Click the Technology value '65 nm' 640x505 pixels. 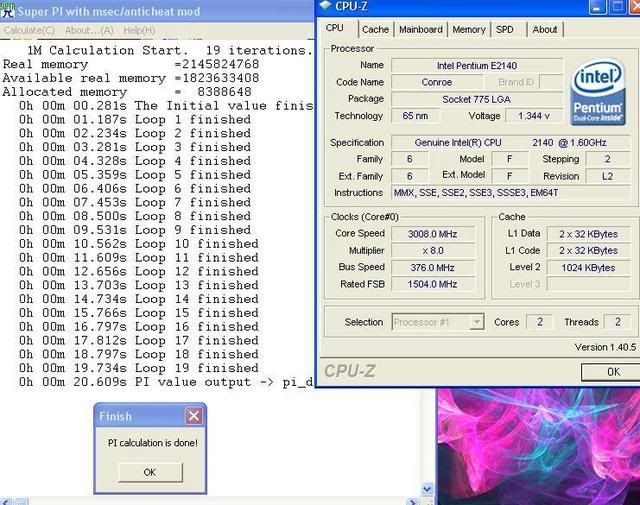[415, 116]
